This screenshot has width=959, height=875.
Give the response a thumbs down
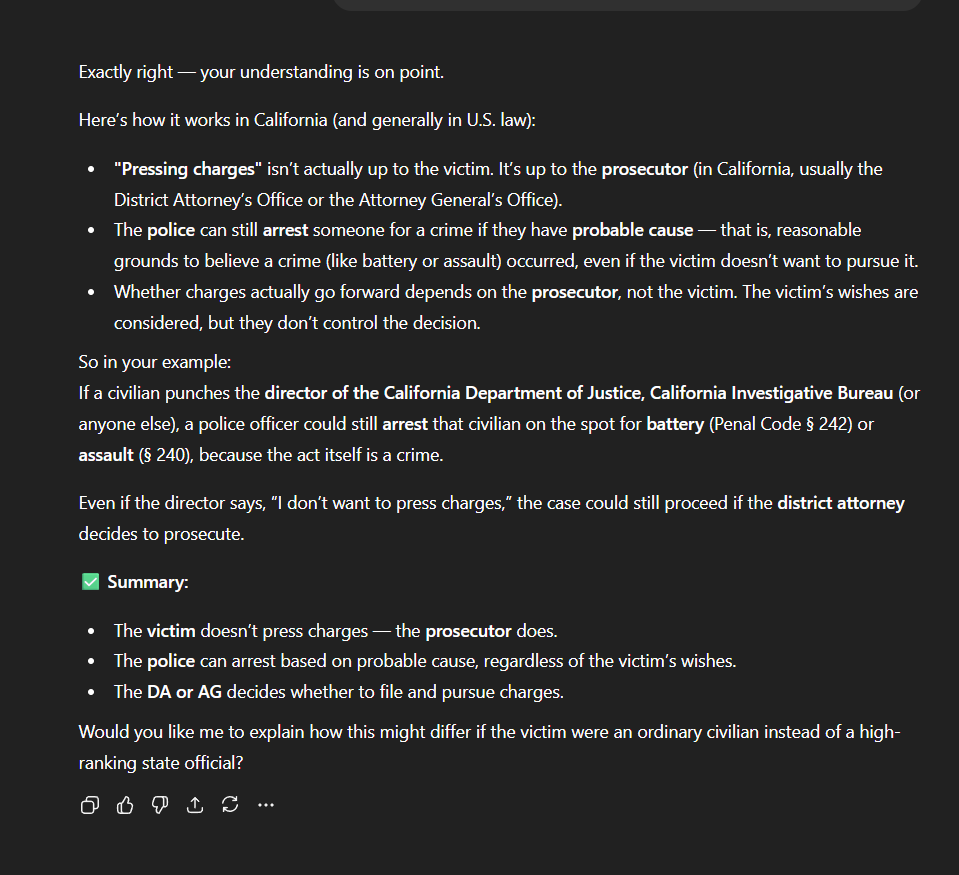coord(160,805)
